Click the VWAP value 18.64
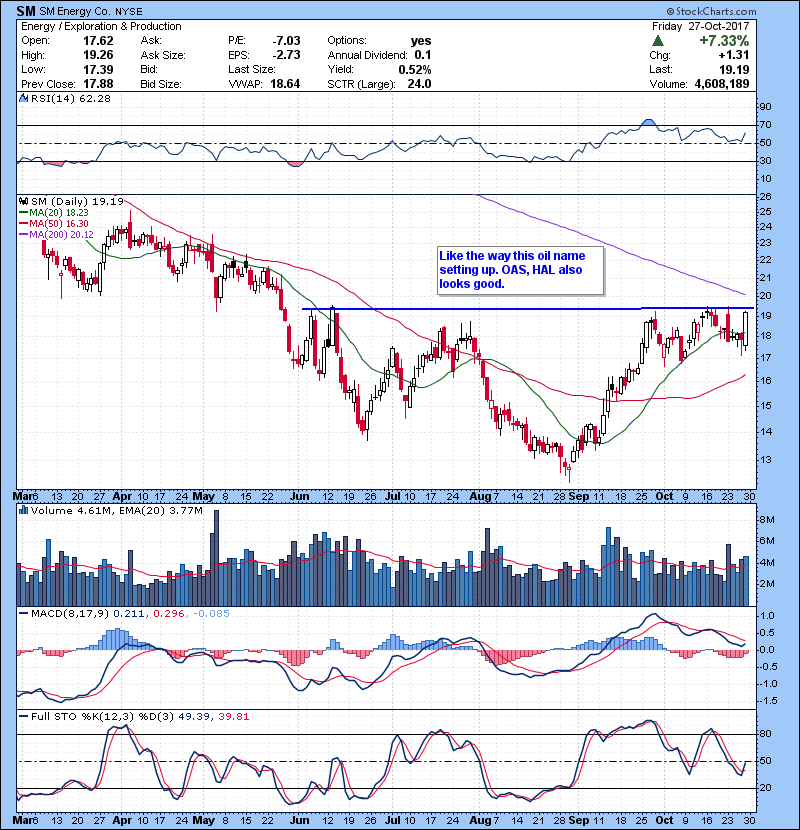The height and width of the screenshot is (830, 800). click(x=285, y=84)
